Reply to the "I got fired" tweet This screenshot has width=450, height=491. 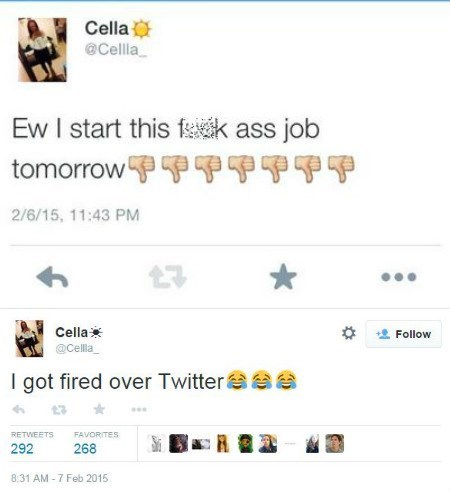point(19,409)
